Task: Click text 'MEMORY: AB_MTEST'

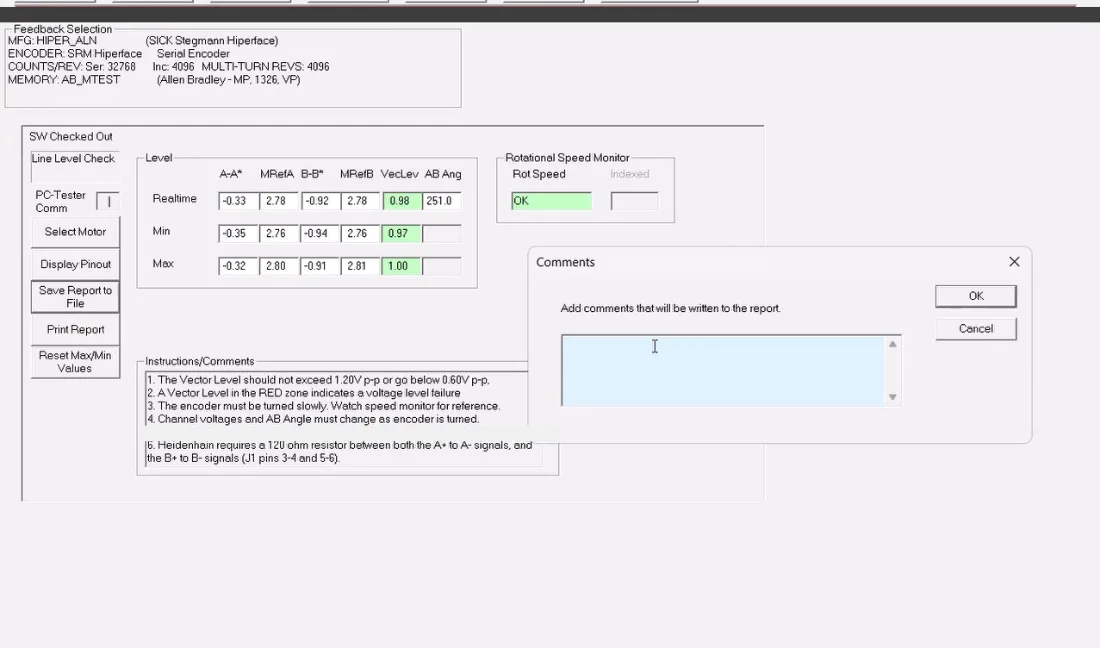Action: pos(64,80)
